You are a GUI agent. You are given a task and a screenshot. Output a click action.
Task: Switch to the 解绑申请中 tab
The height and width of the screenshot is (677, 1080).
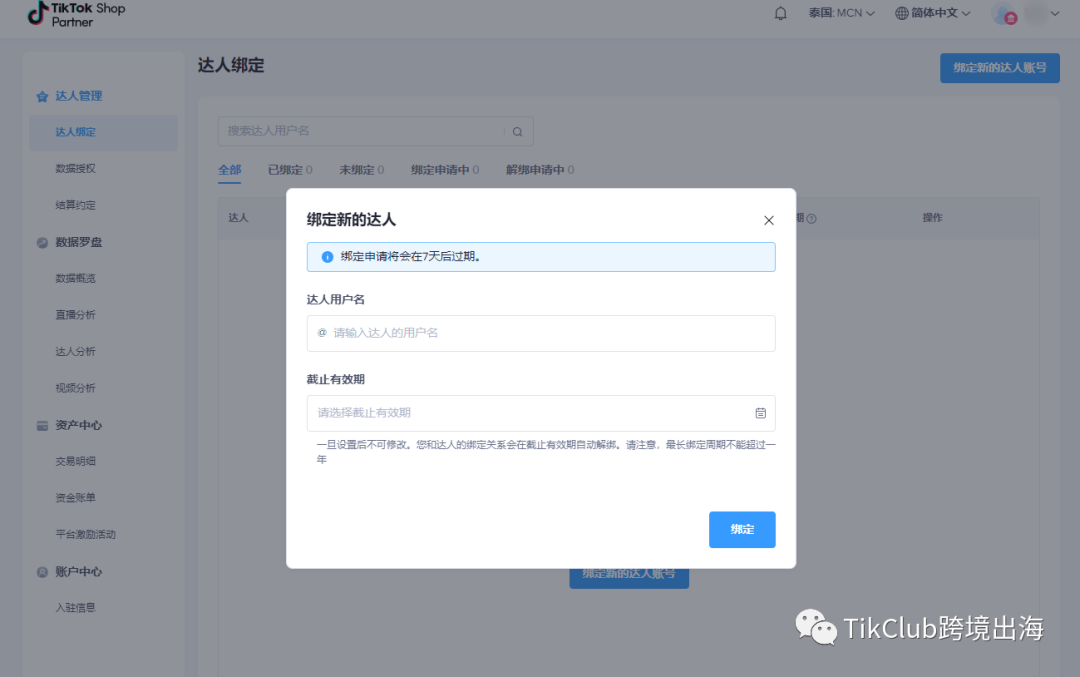pyautogui.click(x=540, y=170)
